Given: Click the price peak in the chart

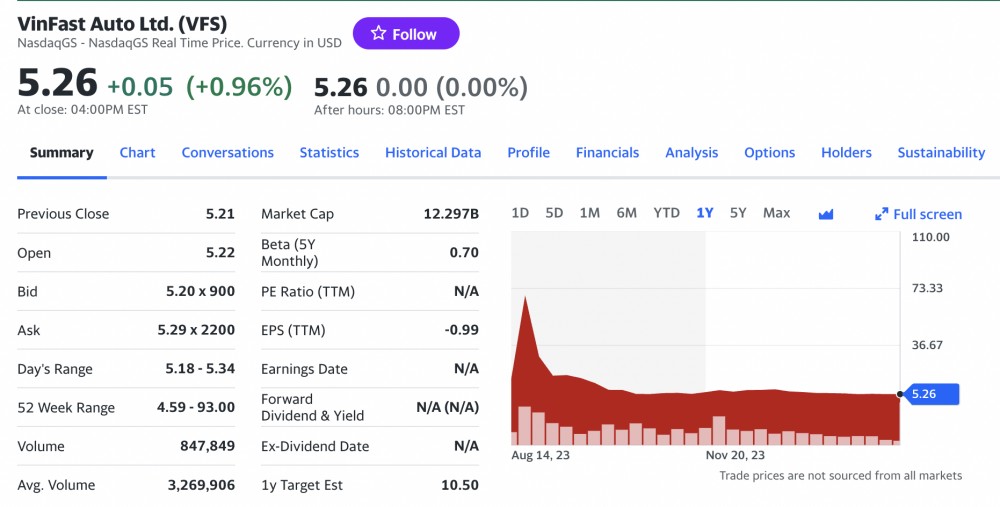Looking at the screenshot, I should [x=525, y=297].
